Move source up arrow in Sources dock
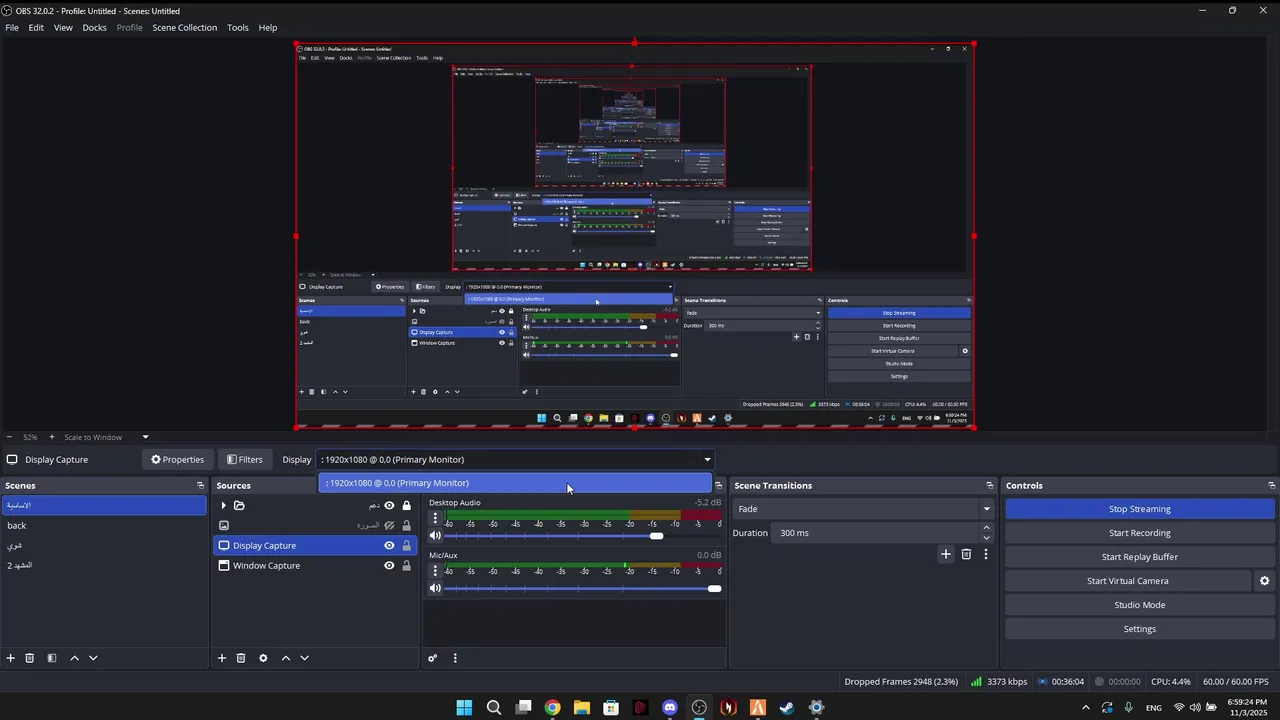Viewport: 1280px width, 720px height. 286,658
